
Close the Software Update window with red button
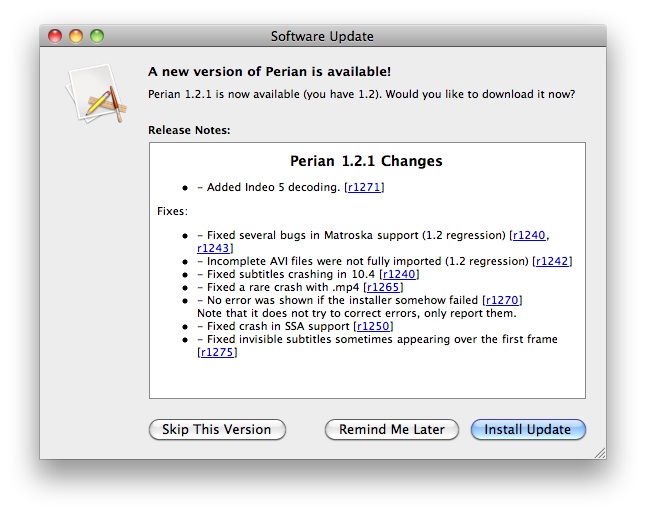55,36
